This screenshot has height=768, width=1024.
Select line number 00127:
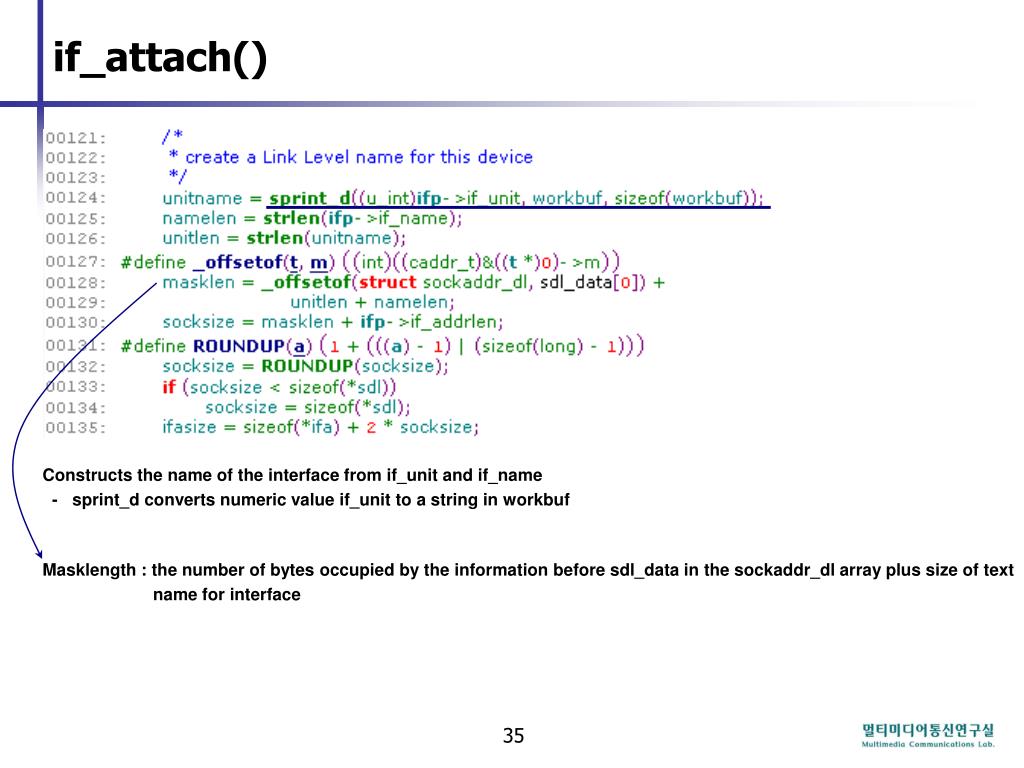click(76, 262)
